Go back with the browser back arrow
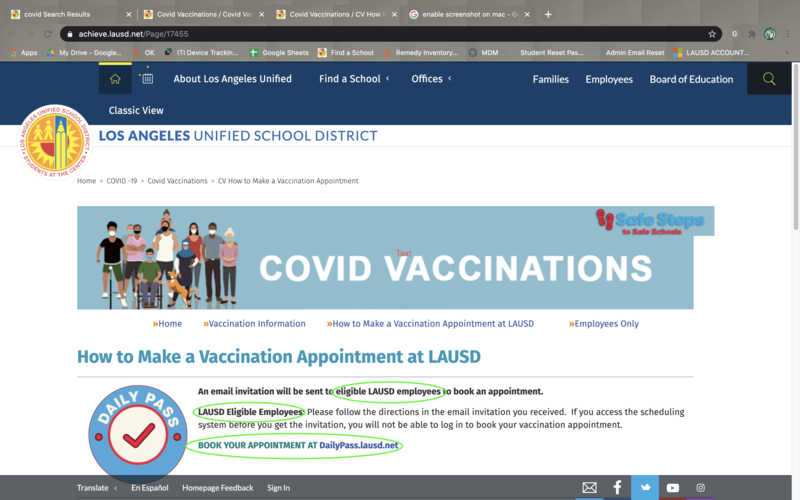The width and height of the screenshot is (800, 500). pyautogui.click(x=12, y=34)
